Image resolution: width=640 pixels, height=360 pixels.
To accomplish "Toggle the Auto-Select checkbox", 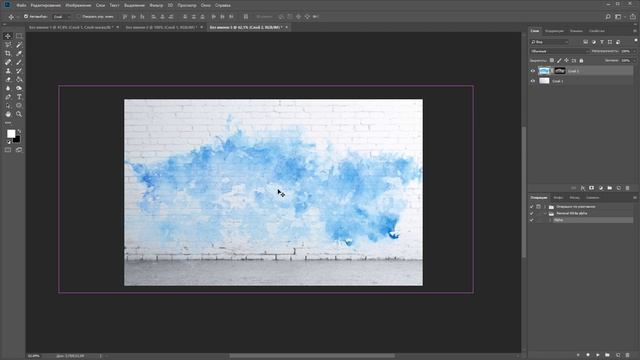I will [26, 17].
